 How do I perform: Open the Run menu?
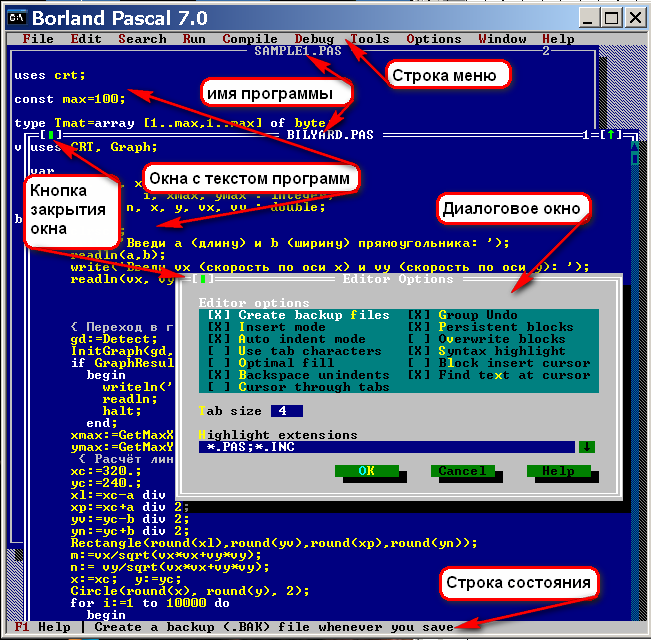(194, 39)
